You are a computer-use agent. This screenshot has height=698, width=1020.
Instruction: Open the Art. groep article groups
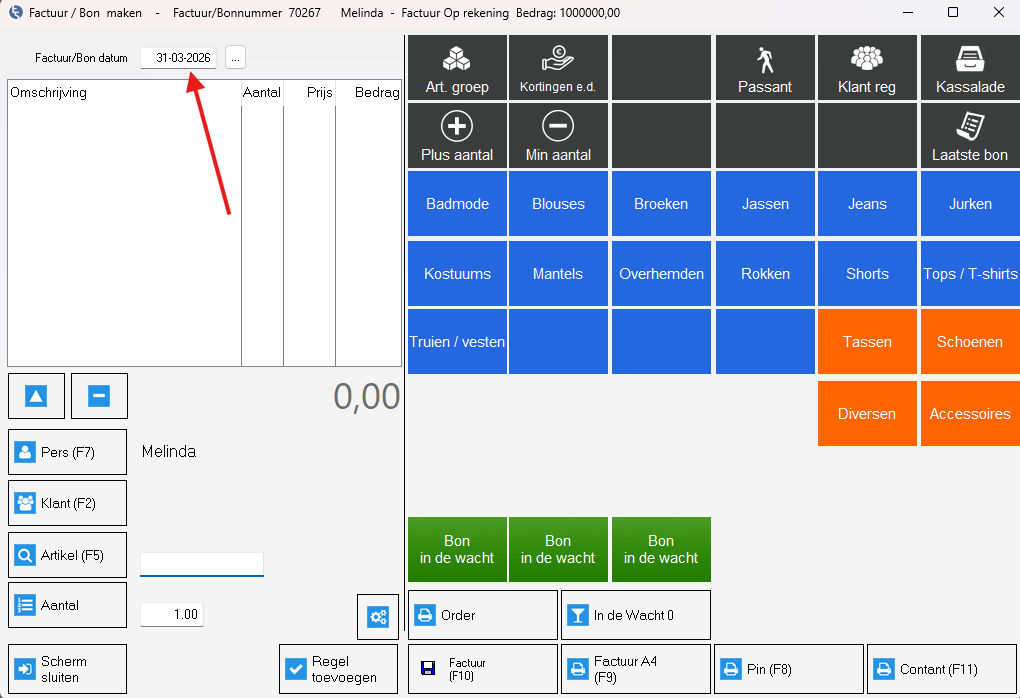[x=457, y=68]
